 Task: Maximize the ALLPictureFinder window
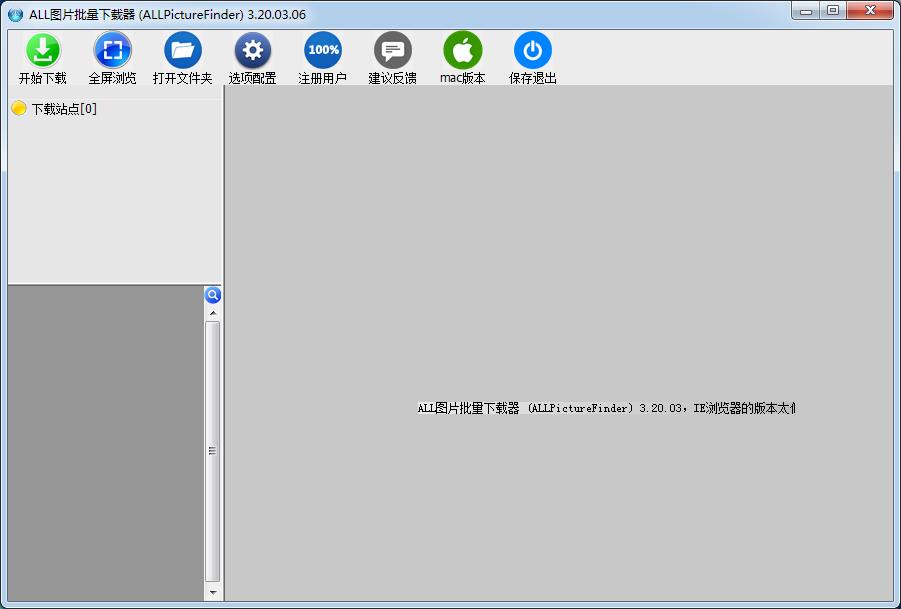(833, 10)
